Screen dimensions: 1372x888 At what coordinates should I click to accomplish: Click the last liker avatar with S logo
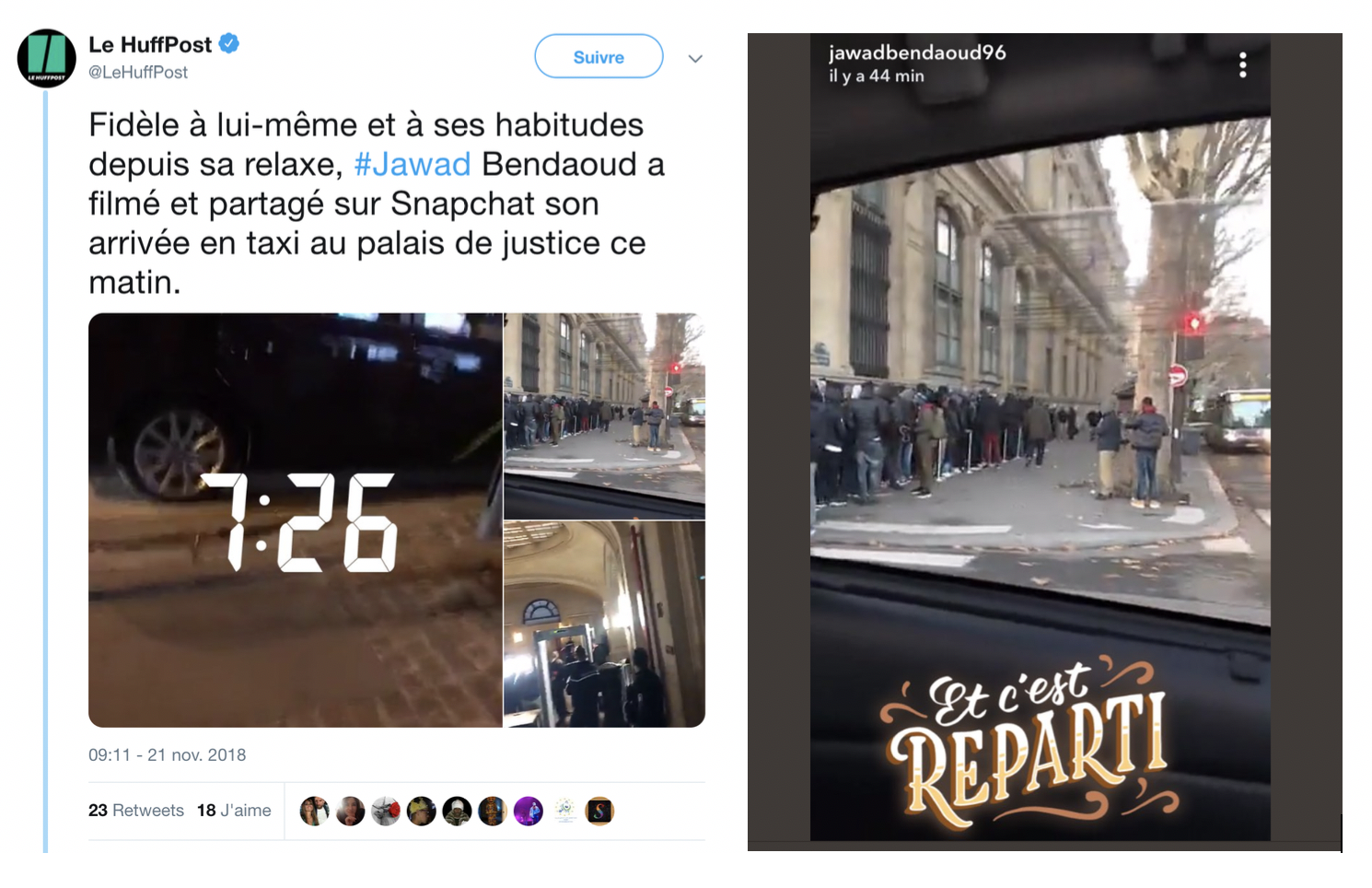tap(599, 811)
